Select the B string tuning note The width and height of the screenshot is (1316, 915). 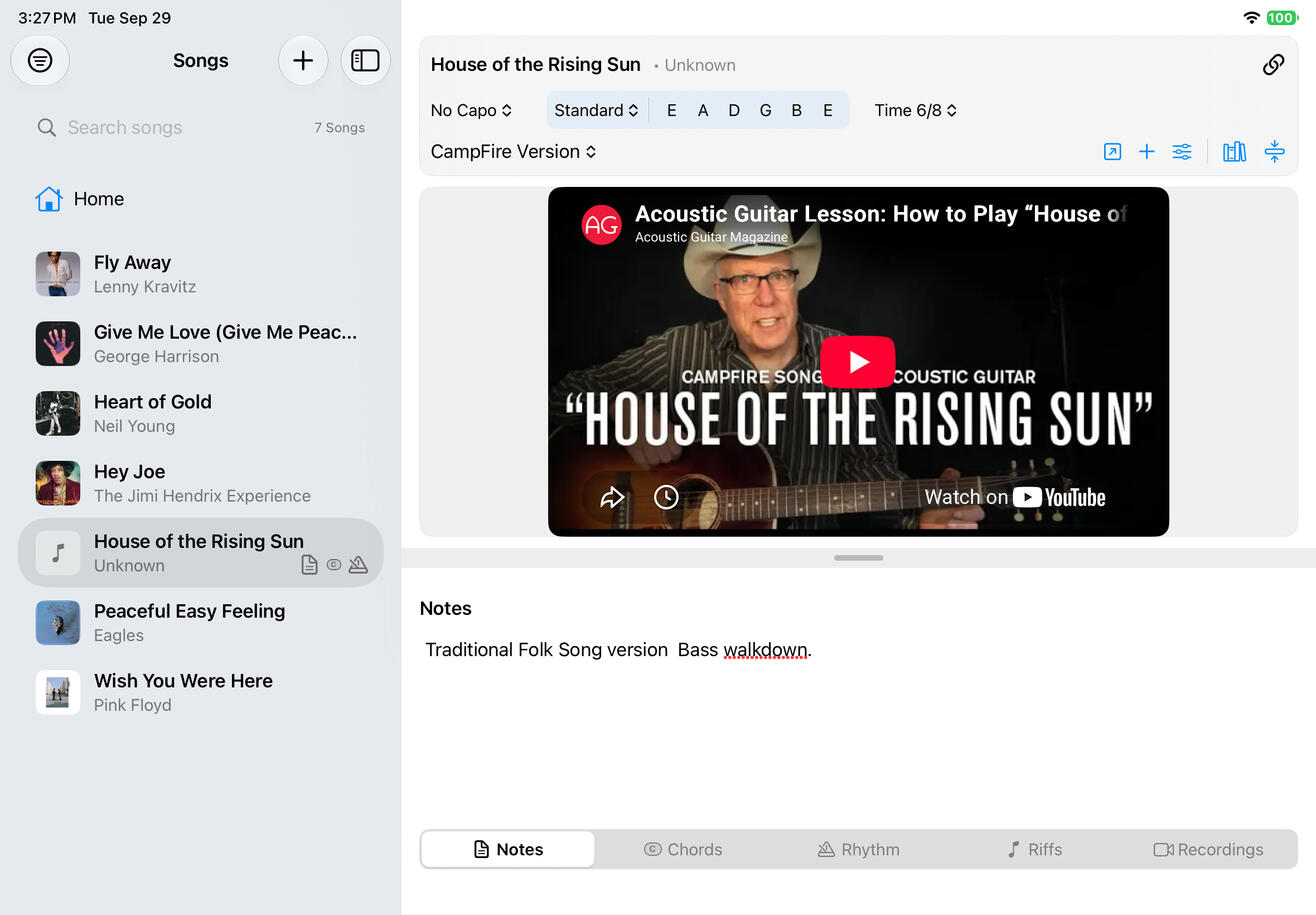797,110
